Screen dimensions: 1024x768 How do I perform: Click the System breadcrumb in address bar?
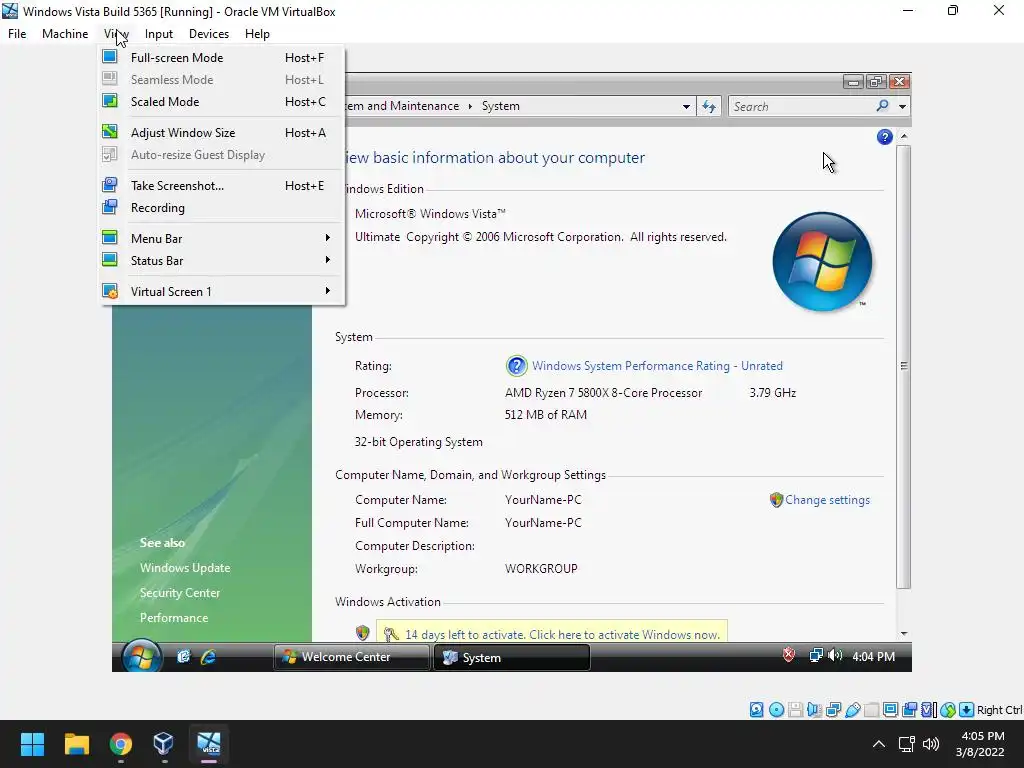coord(501,106)
